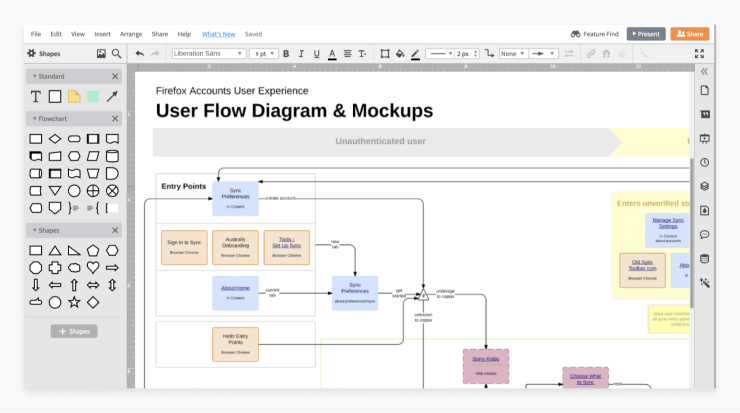The image size is (740, 413).
Task: Collapse the Standard shape group
Action: (34, 76)
